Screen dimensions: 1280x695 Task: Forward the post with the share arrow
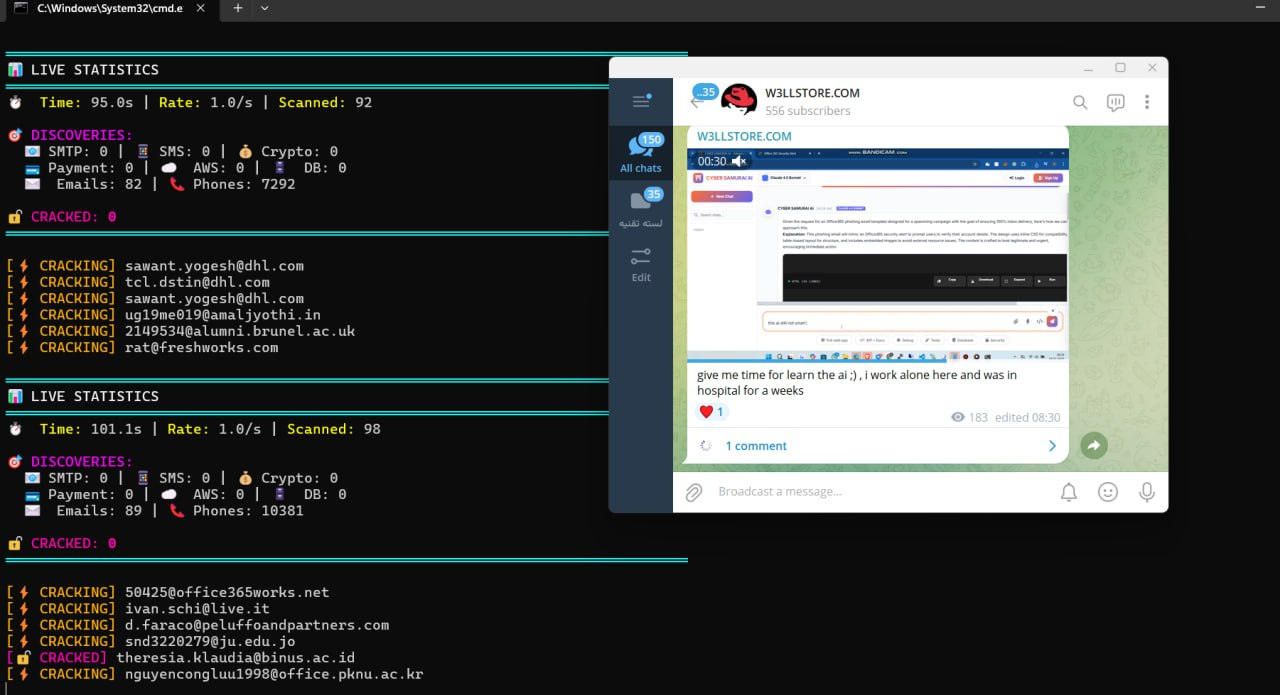(x=1094, y=446)
